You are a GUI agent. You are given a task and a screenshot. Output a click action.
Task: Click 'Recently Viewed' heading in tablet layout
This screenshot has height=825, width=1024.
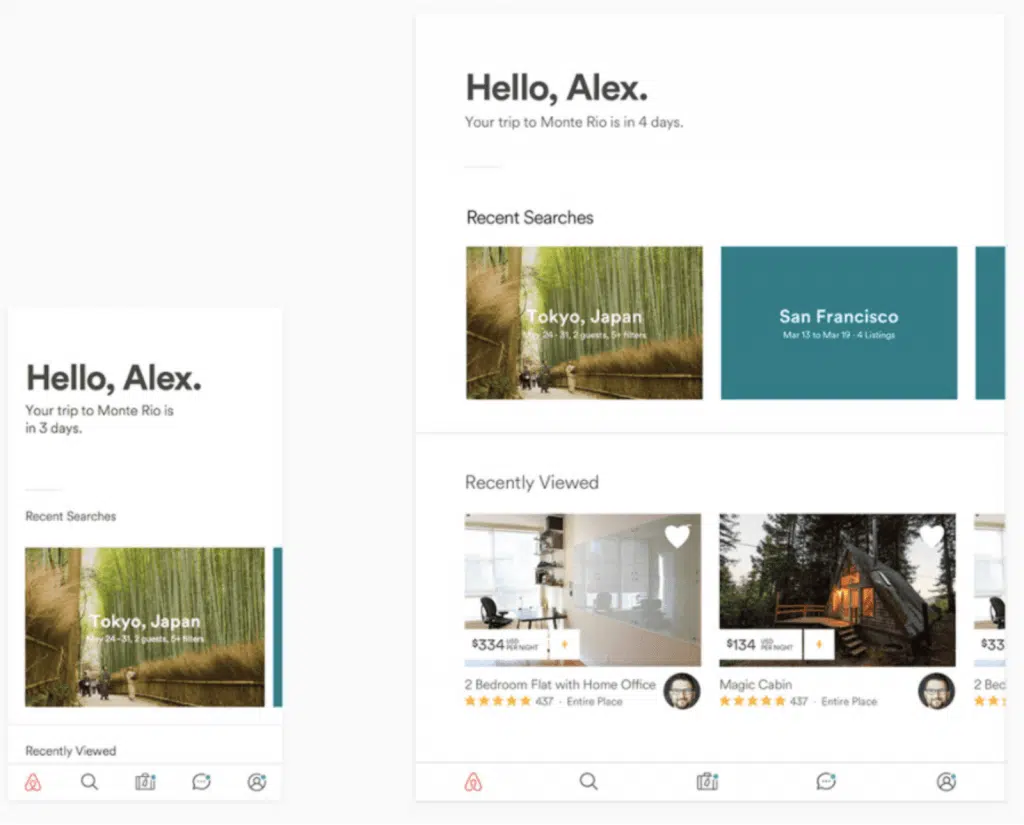[x=532, y=483]
